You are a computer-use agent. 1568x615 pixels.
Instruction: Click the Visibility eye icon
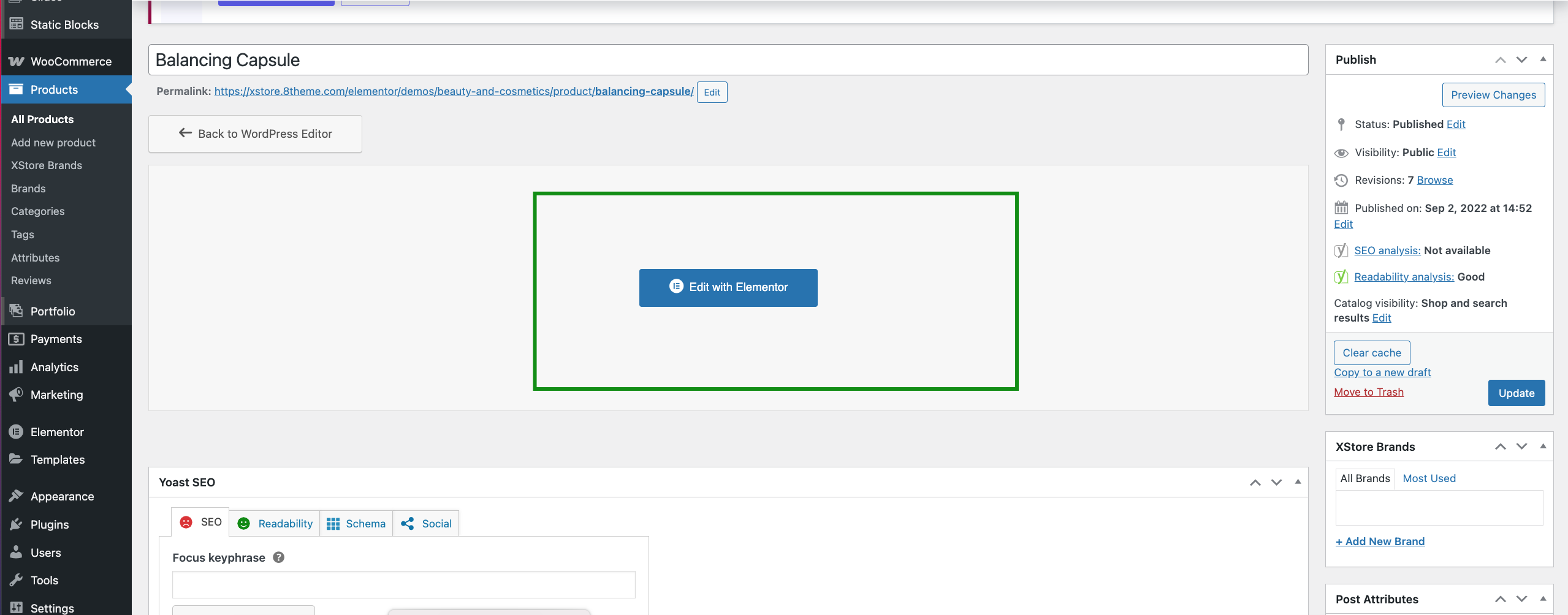1341,153
